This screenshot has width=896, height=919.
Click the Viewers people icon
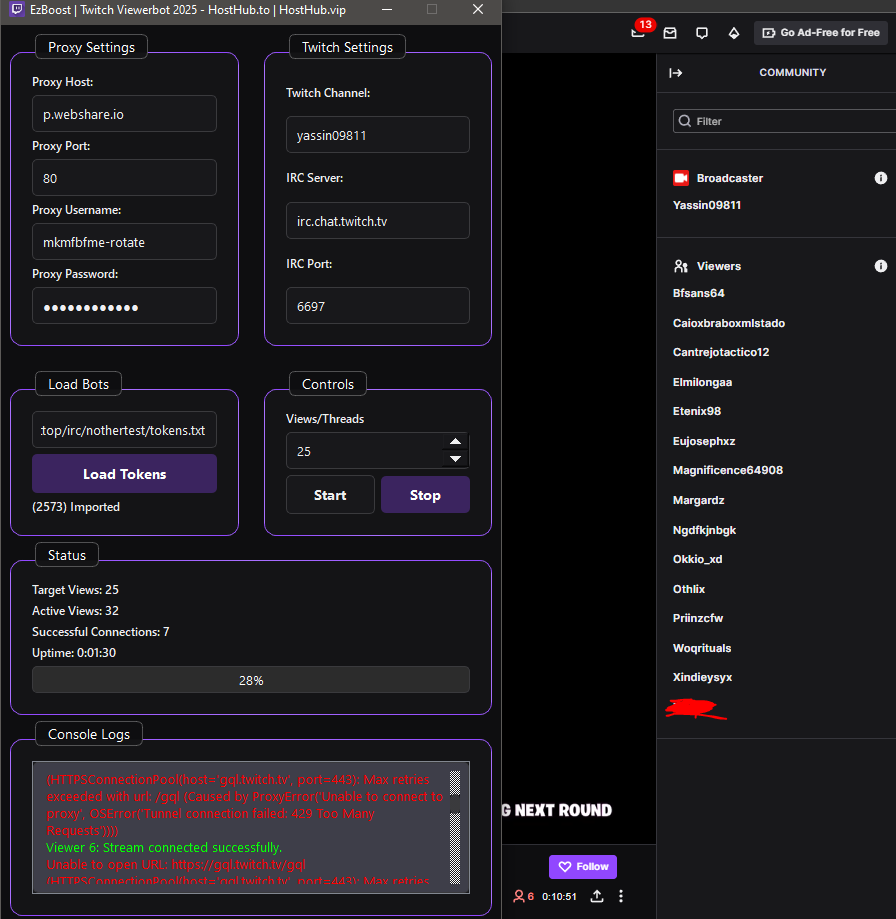[x=680, y=266]
